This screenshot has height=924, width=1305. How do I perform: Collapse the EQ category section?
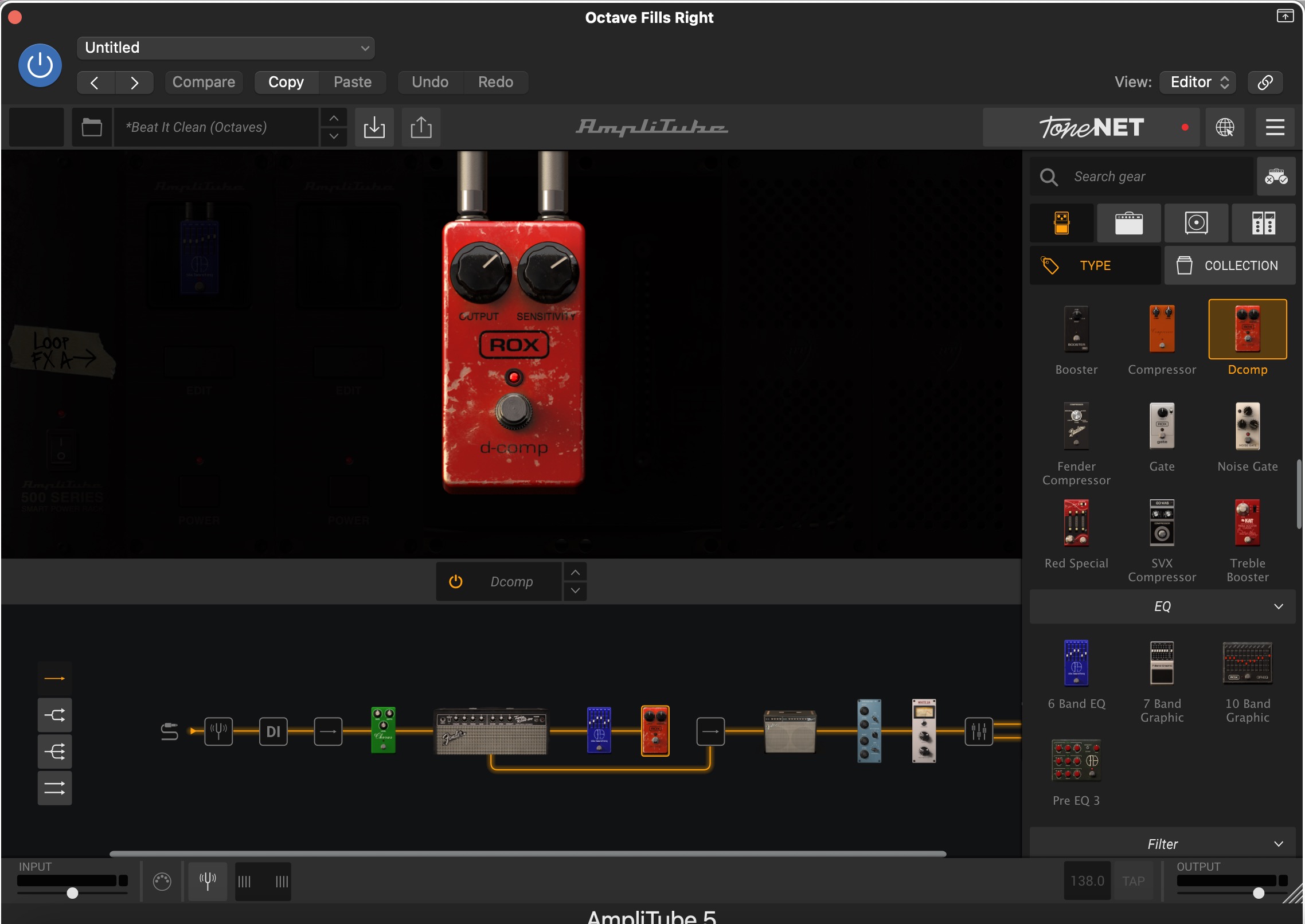point(1162,606)
